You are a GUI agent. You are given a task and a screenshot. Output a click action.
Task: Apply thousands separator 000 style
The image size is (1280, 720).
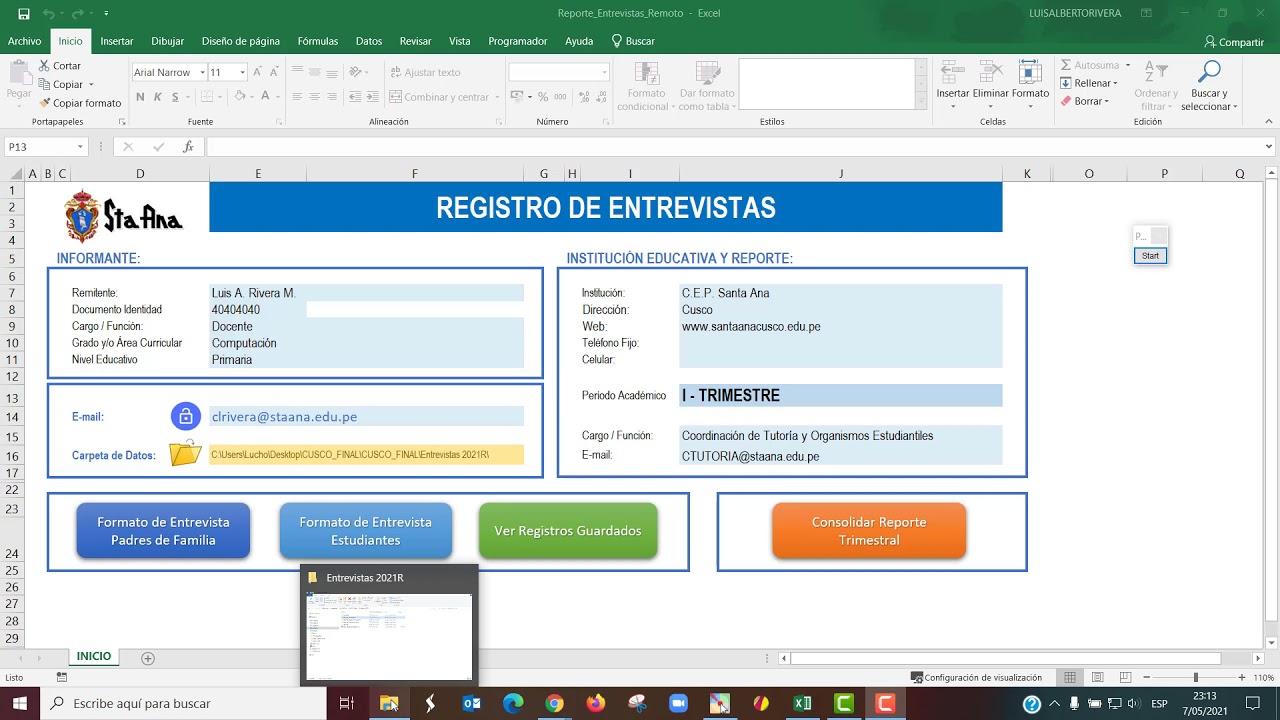tap(559, 97)
